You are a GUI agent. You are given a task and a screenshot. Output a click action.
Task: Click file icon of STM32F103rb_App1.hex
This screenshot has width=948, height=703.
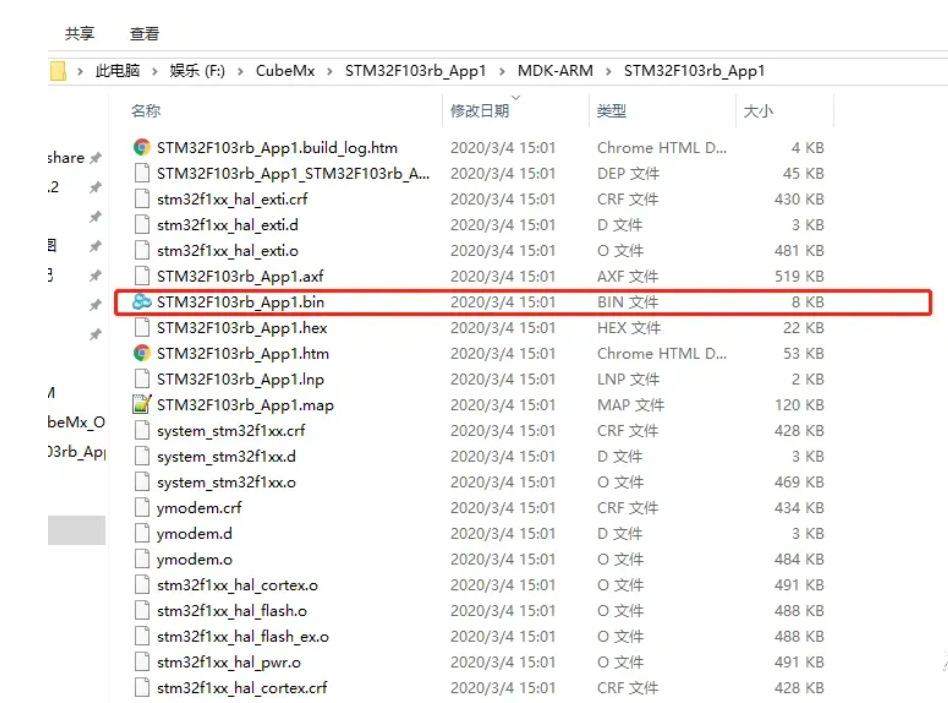coord(141,328)
